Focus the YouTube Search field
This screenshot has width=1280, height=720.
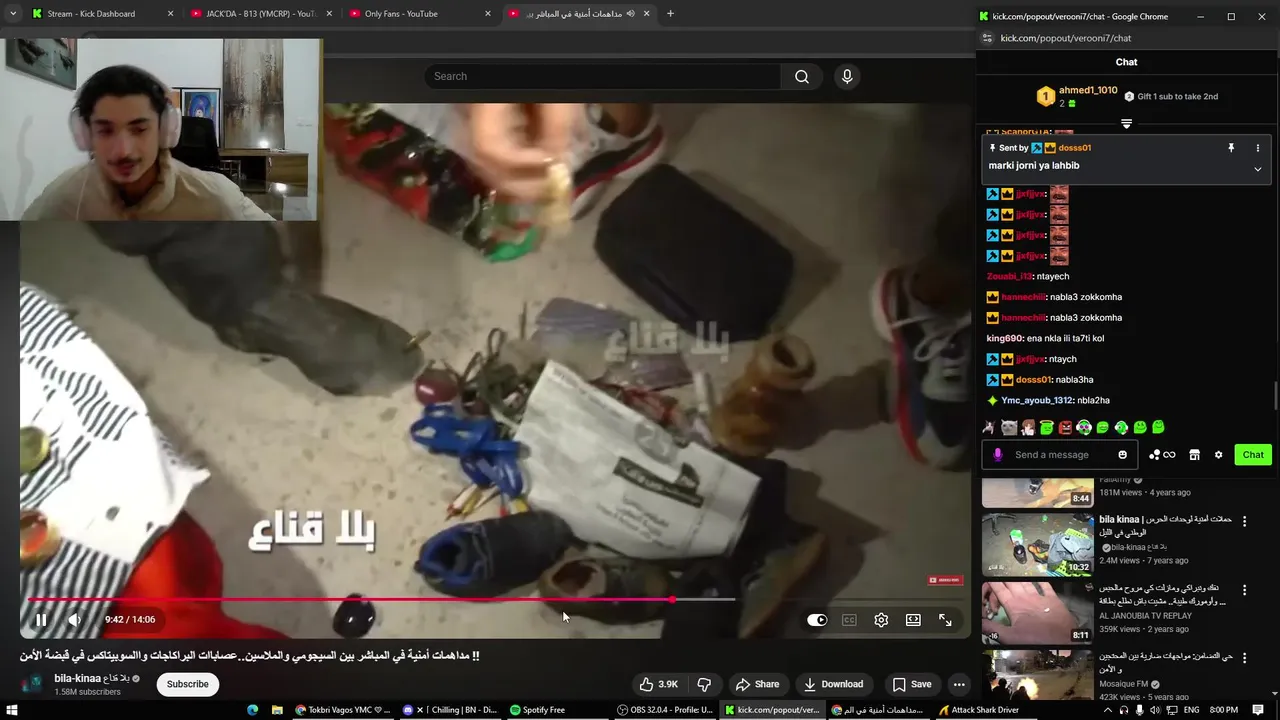(603, 77)
